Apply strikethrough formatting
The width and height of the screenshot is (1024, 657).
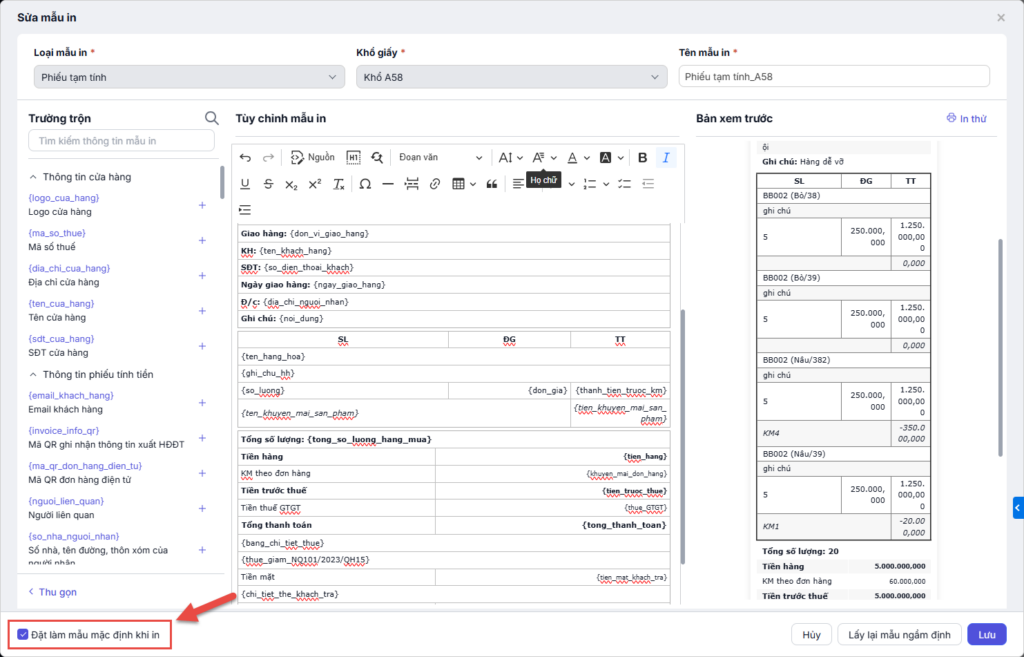[x=268, y=184]
